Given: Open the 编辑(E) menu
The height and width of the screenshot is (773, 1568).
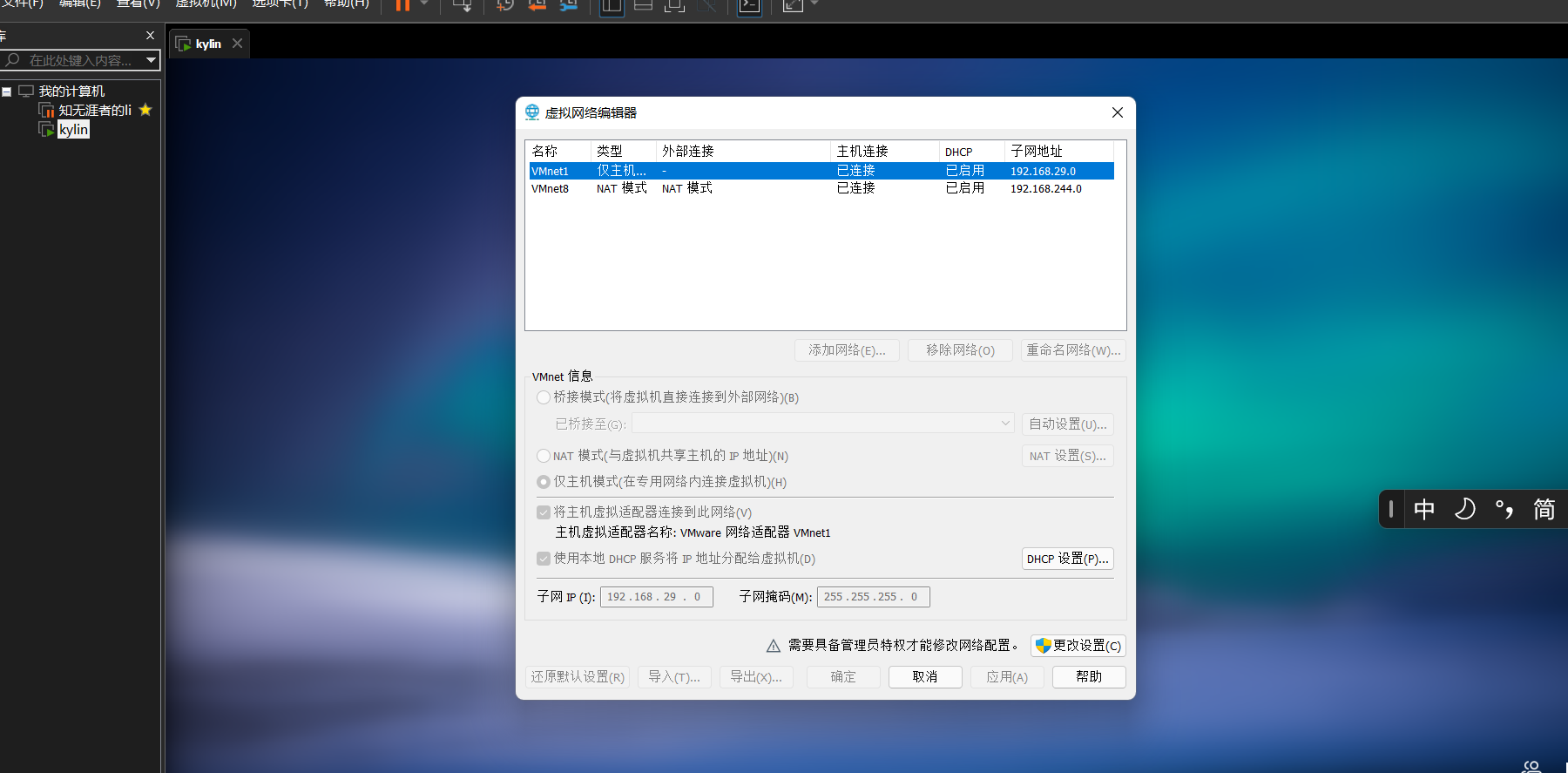Looking at the screenshot, I should pos(80,3).
